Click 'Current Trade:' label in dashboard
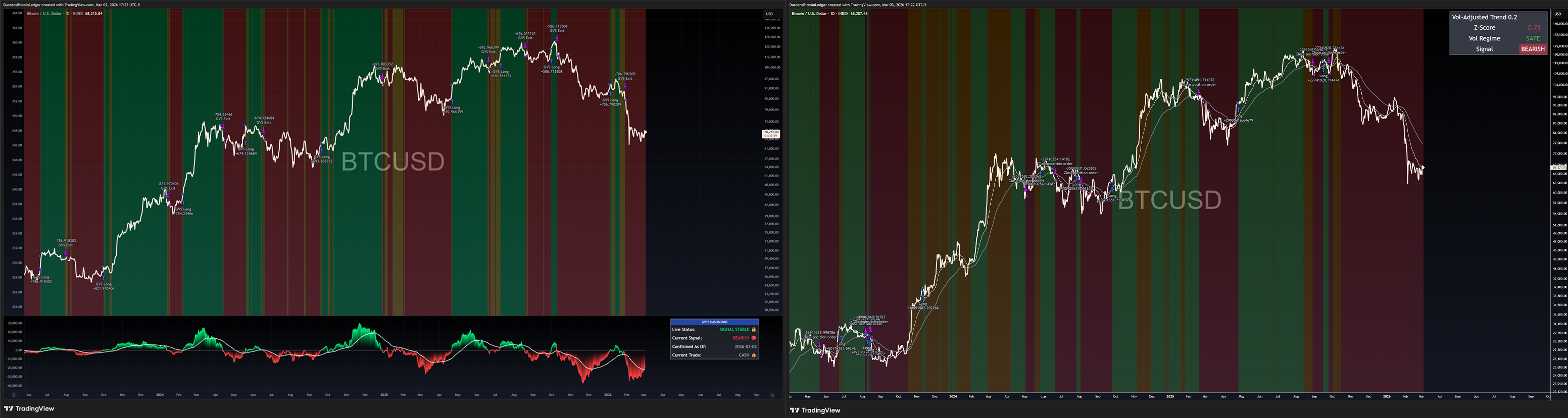1568x418 pixels. (x=686, y=355)
